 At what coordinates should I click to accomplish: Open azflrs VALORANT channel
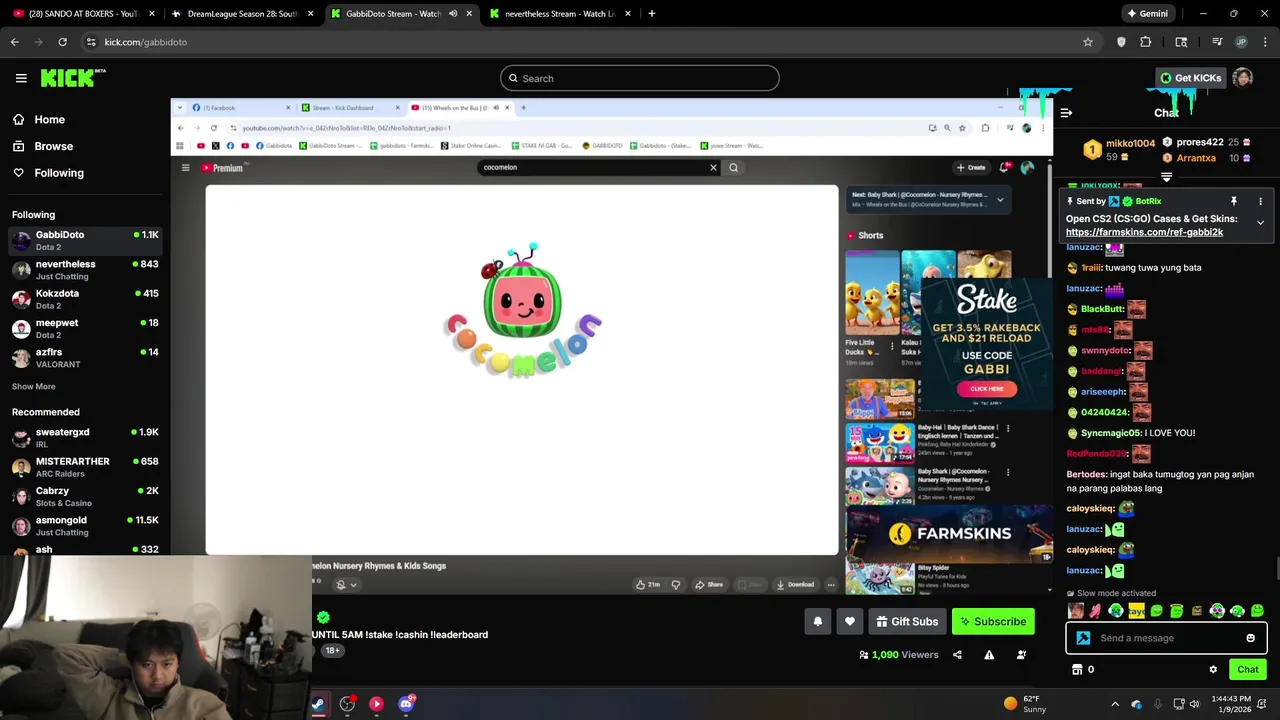point(85,358)
